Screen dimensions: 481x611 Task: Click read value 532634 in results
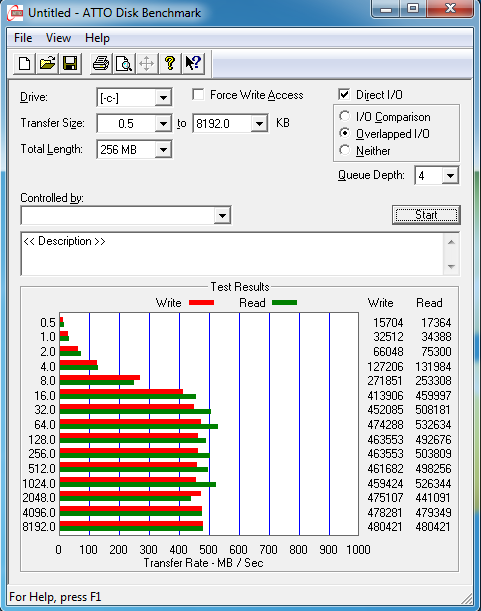coord(433,425)
